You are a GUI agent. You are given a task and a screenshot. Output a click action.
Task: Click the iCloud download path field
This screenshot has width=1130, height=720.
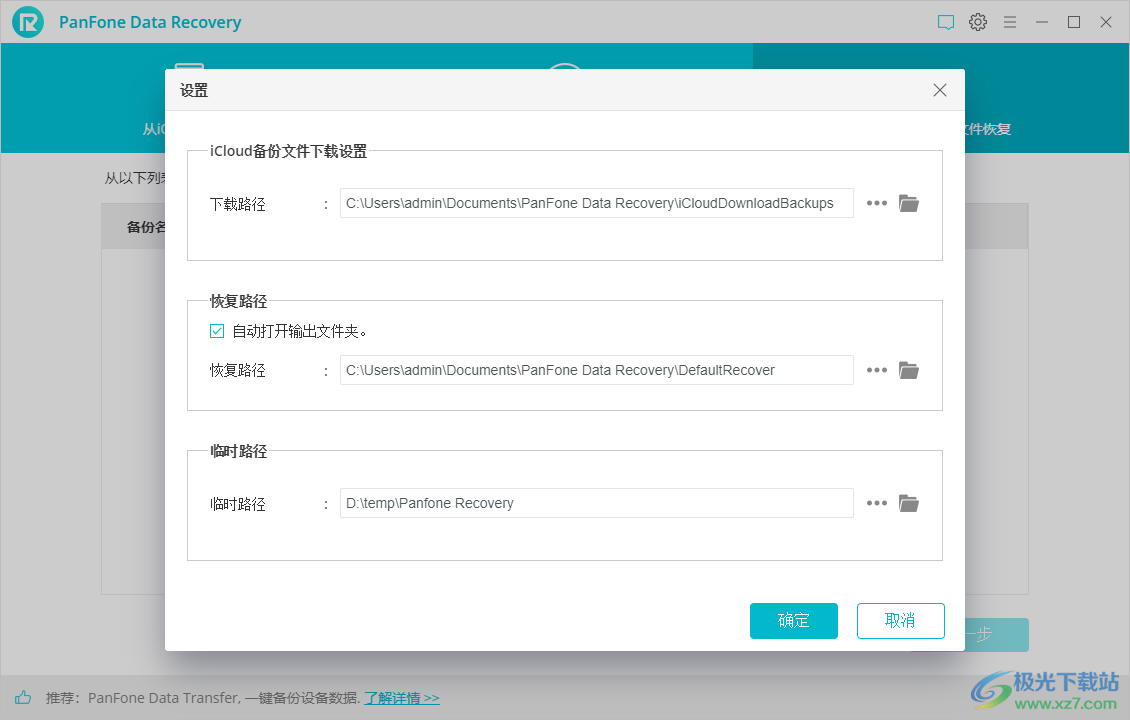pos(597,203)
